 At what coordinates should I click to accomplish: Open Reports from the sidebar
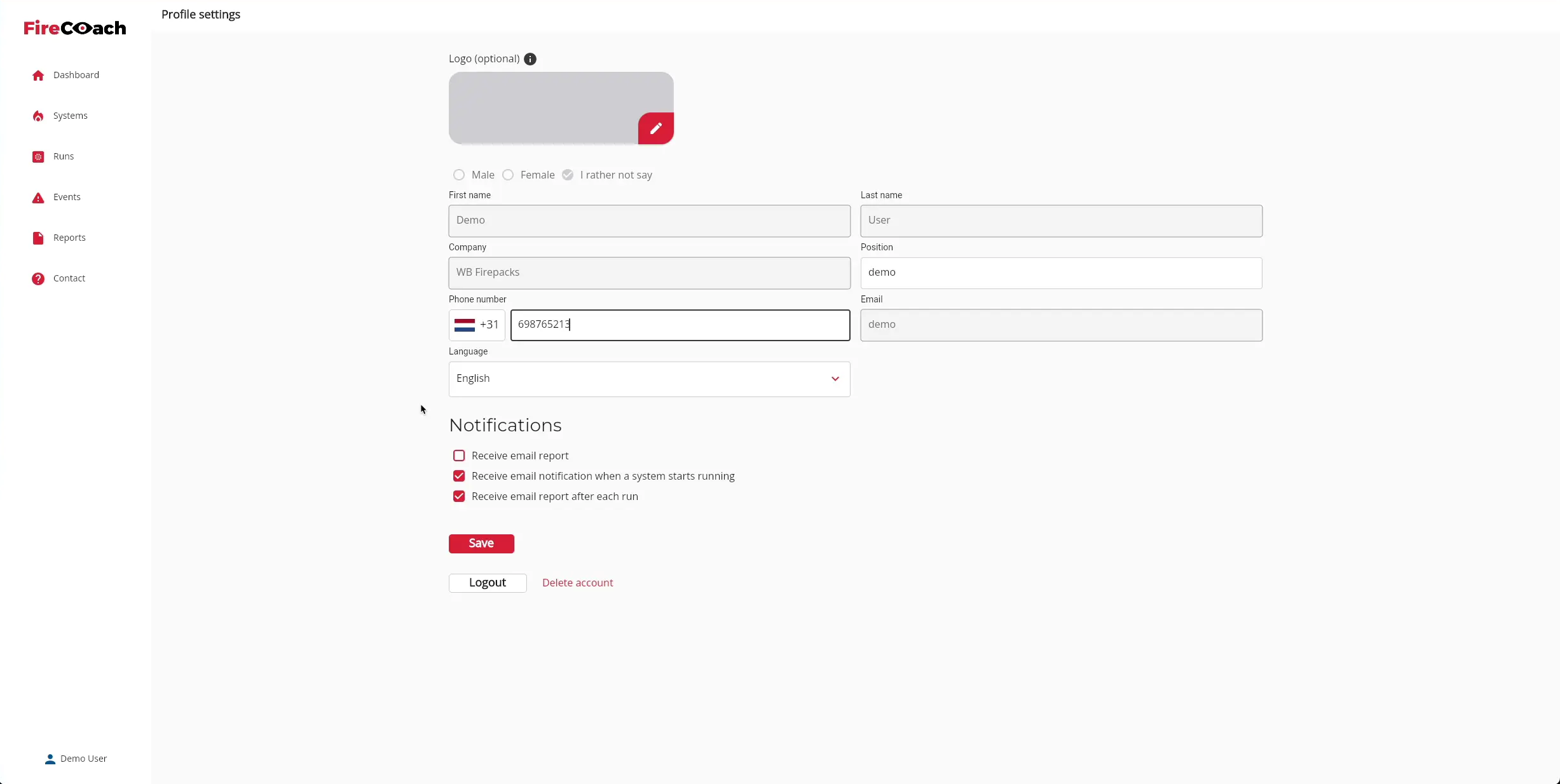69,238
